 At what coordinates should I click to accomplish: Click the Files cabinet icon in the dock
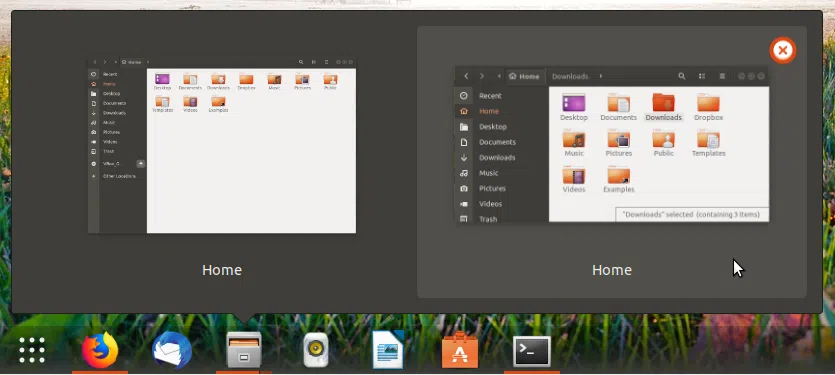[x=243, y=350]
